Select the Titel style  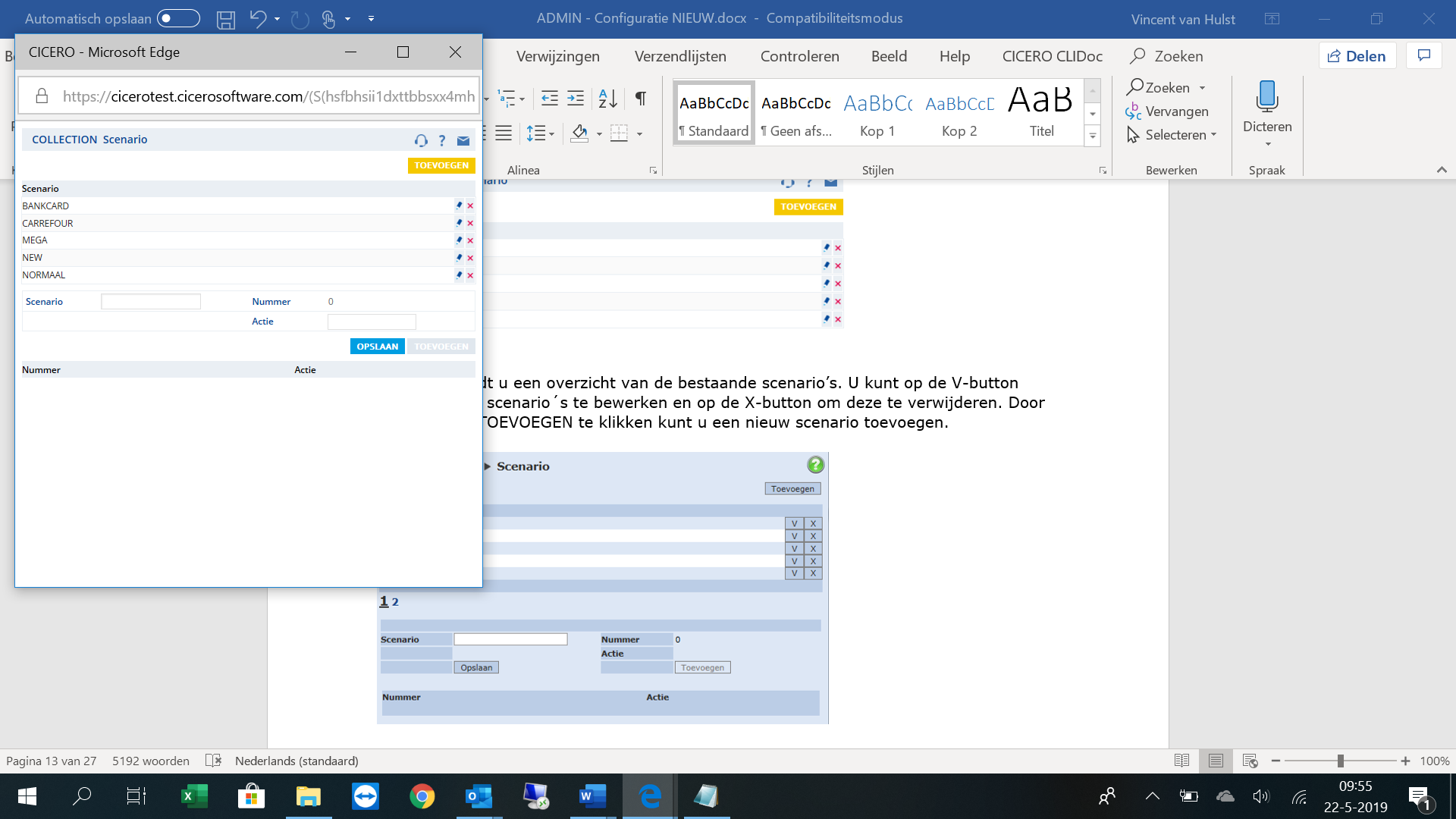(1041, 113)
